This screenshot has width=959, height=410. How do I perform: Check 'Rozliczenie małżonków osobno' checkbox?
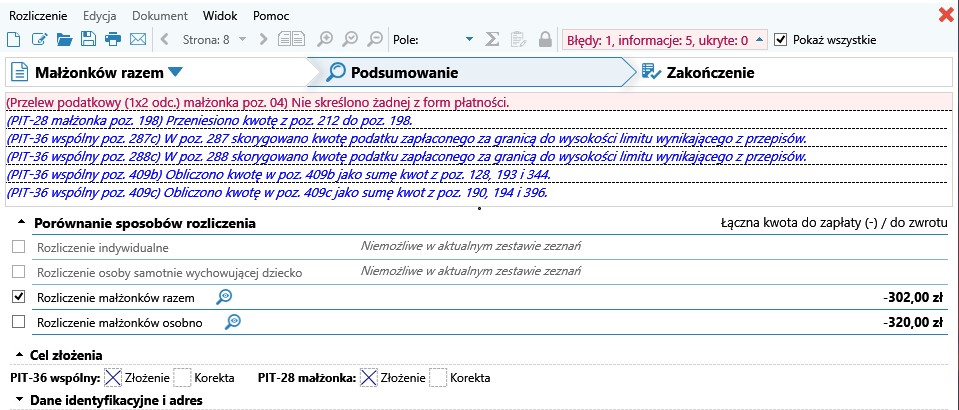17,322
